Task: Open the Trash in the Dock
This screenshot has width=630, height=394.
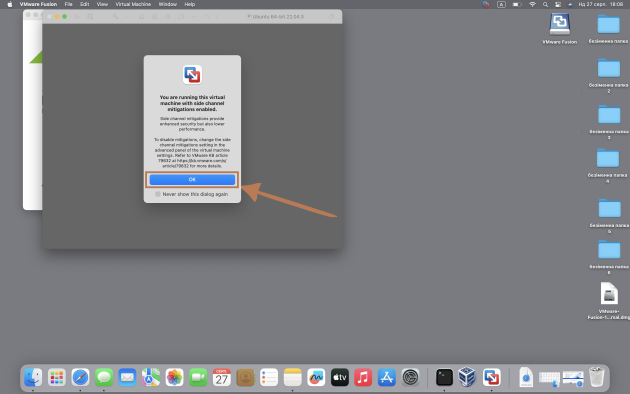Action: (596, 377)
